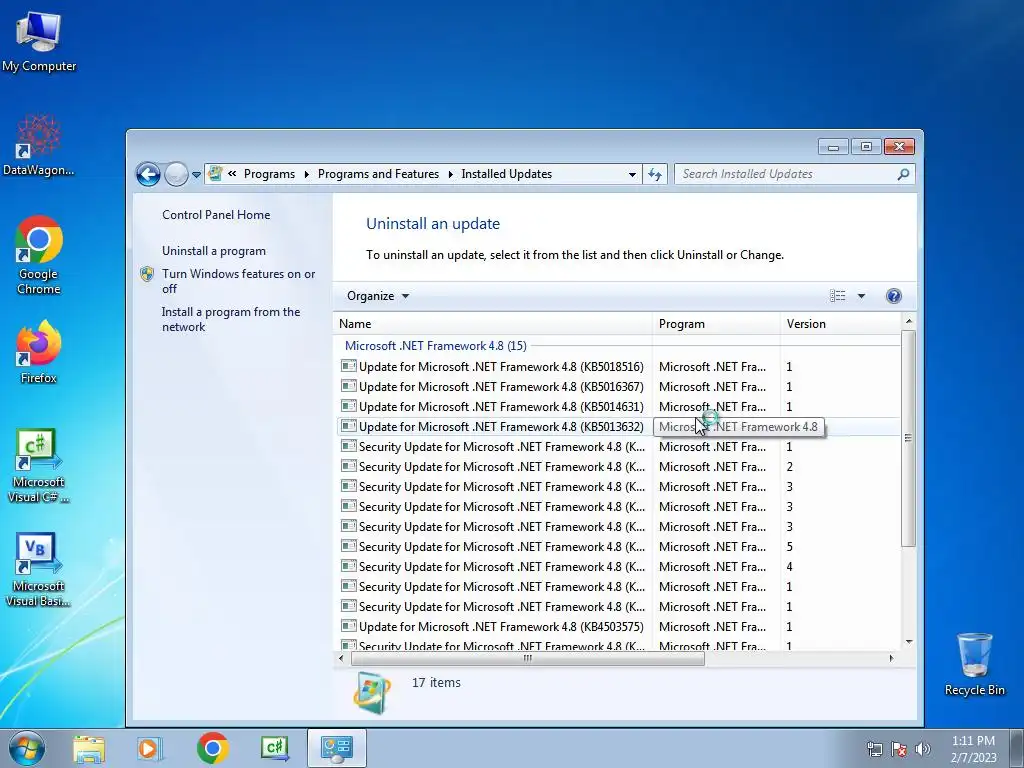Open Windows Explorer from taskbar
Image resolution: width=1024 pixels, height=768 pixels.
coord(89,748)
